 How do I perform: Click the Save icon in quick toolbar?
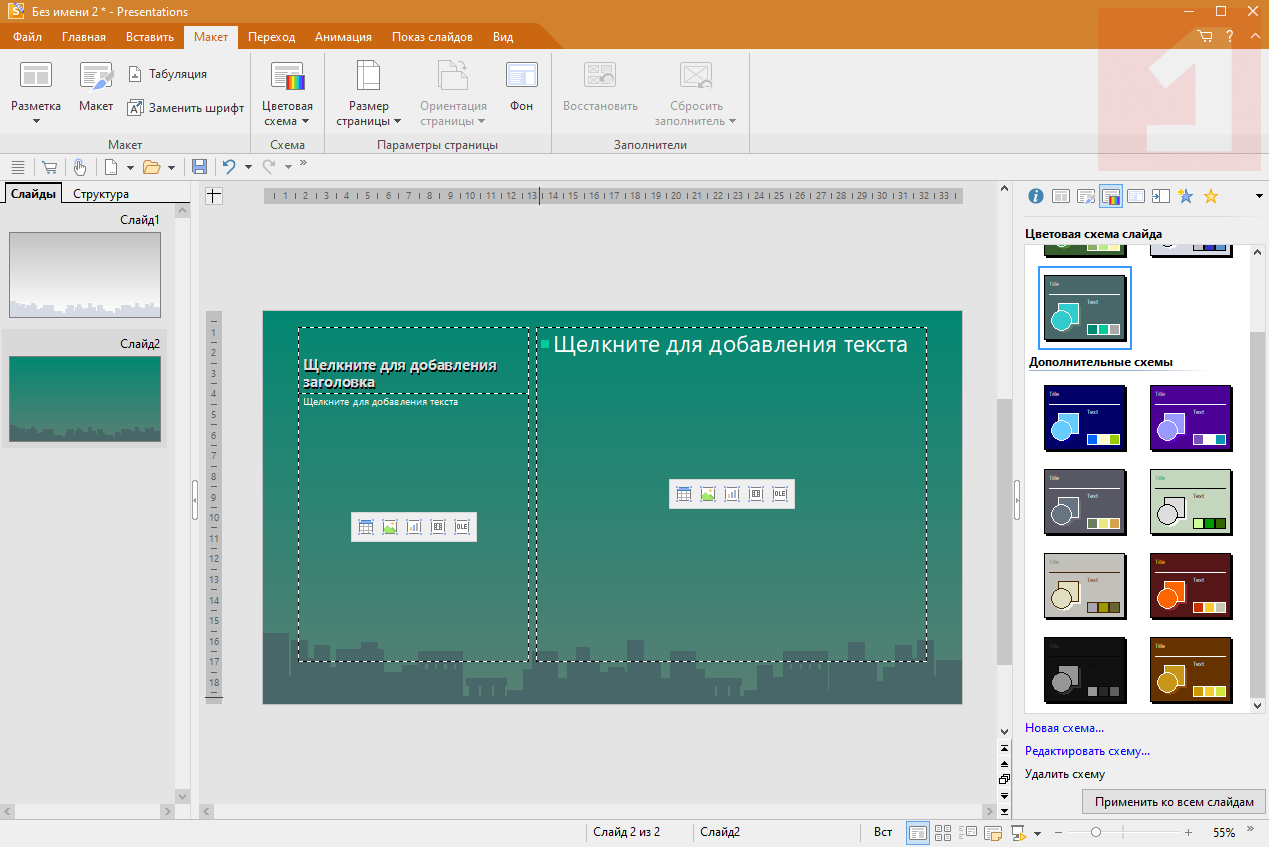pyautogui.click(x=199, y=167)
